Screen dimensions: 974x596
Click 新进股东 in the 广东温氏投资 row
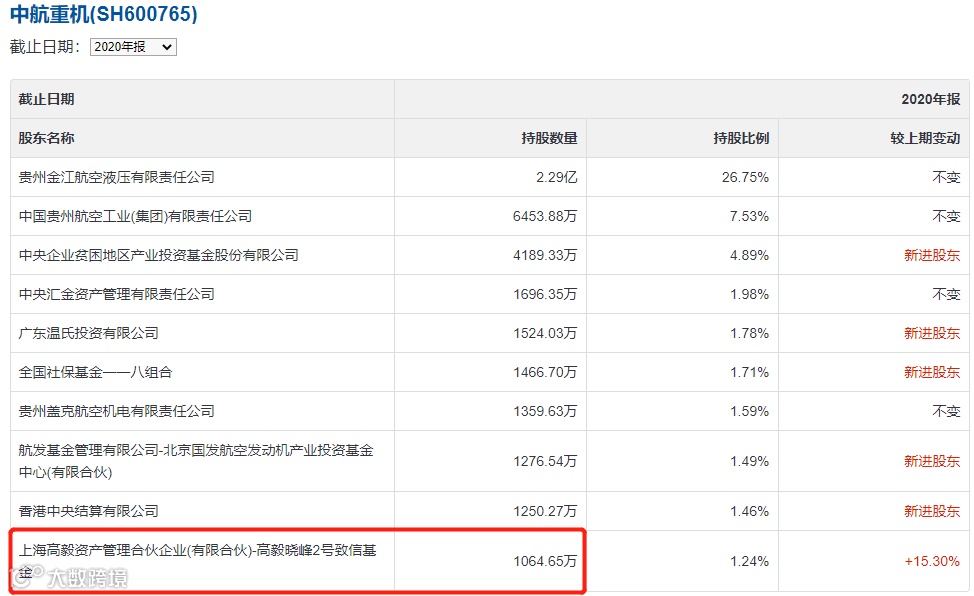tap(932, 333)
